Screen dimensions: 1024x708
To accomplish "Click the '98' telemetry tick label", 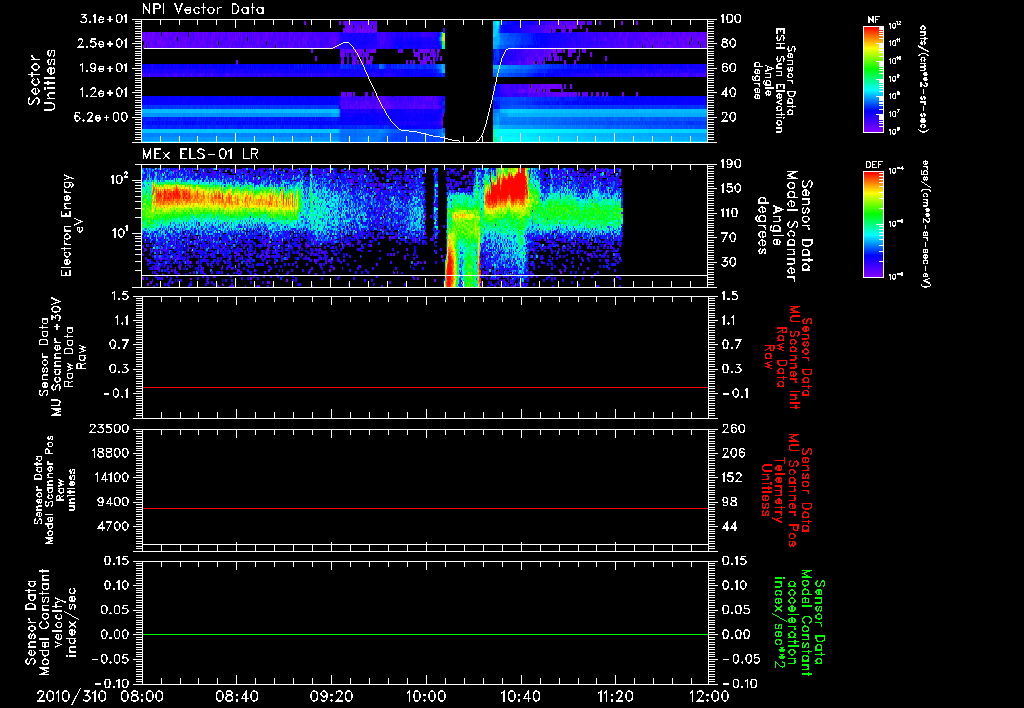I will 729,502.
